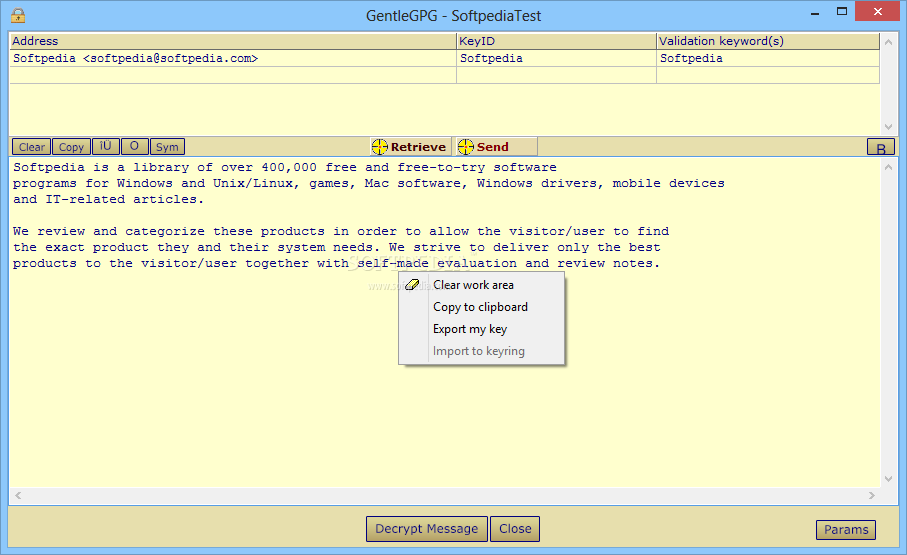Viewport: 907px width, 555px height.
Task: Click the îÜ encoding button
Action: 106,146
